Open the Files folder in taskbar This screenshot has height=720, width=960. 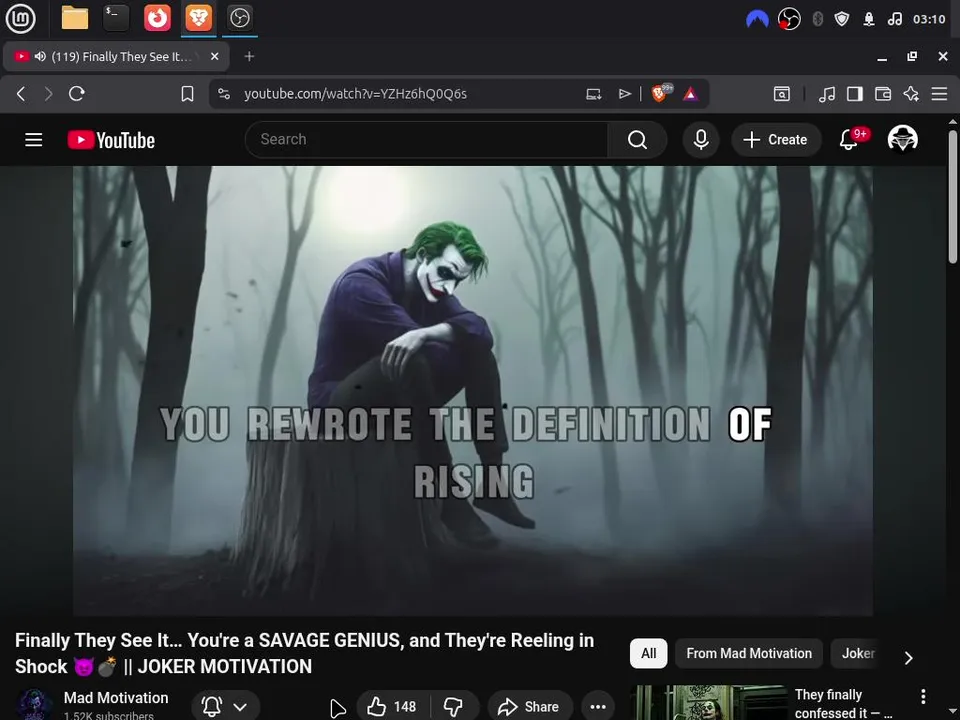click(75, 18)
